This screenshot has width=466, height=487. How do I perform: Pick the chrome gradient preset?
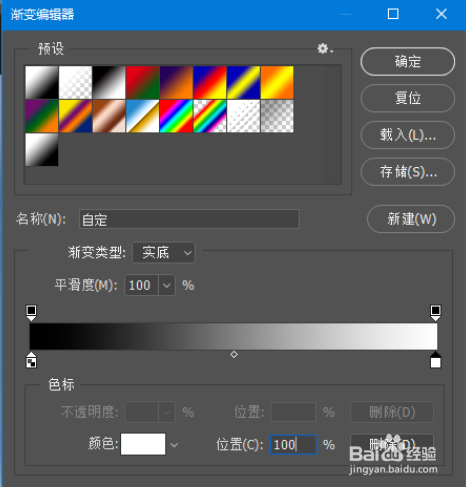tap(143, 116)
